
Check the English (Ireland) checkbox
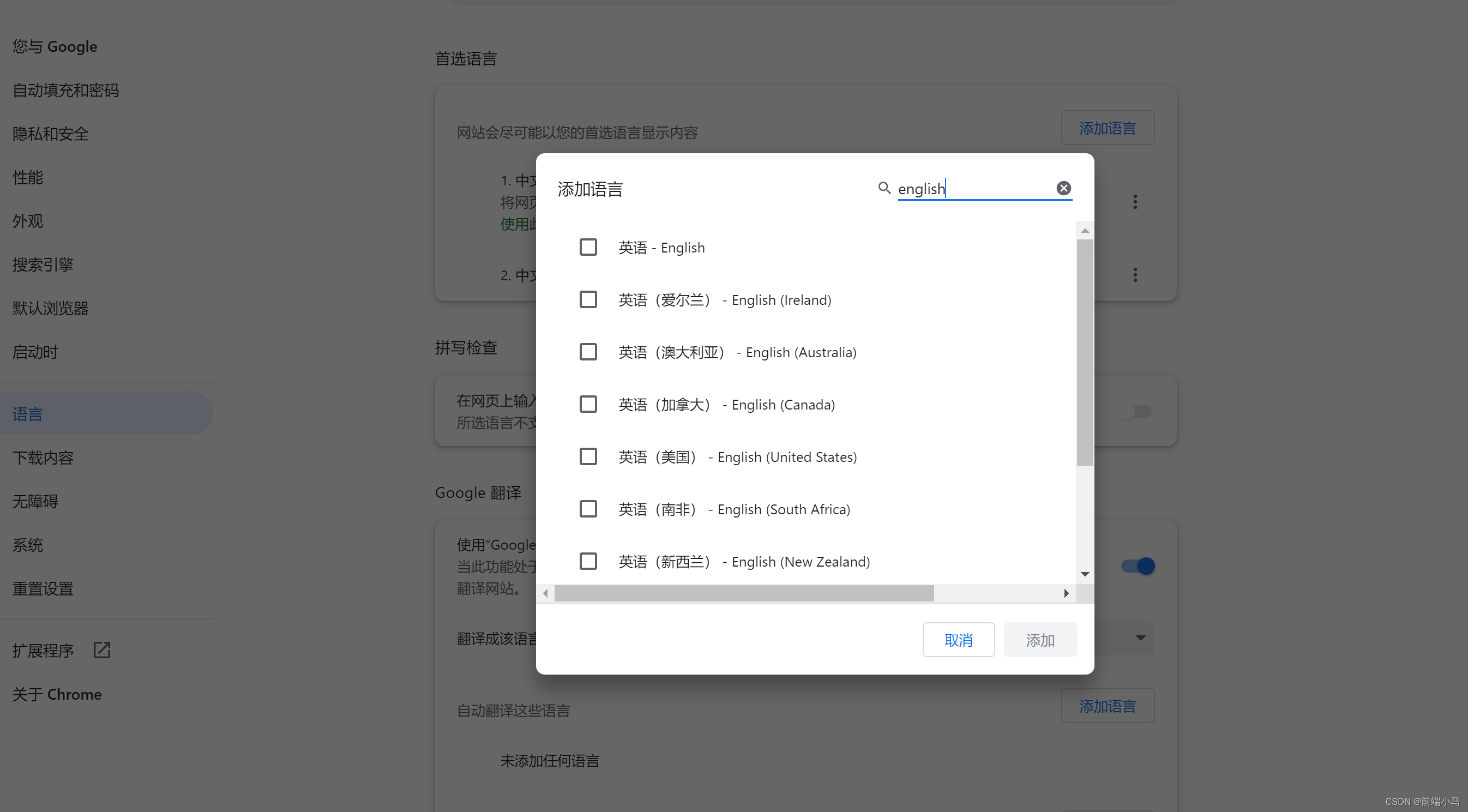click(x=588, y=300)
